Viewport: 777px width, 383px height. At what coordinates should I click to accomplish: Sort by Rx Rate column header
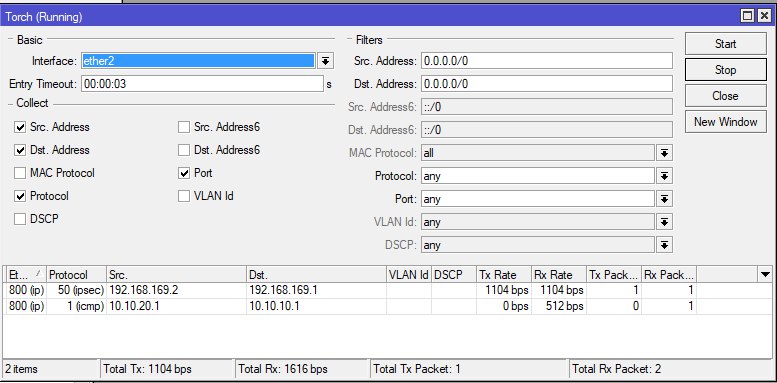(559, 274)
